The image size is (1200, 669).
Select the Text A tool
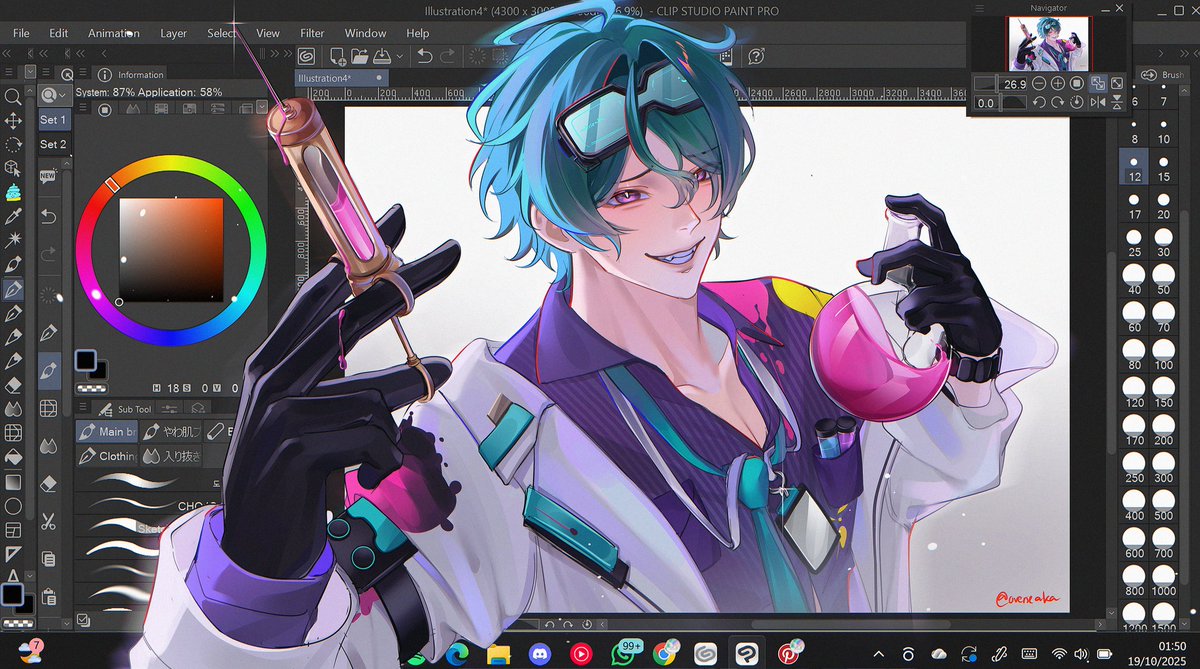[13, 576]
